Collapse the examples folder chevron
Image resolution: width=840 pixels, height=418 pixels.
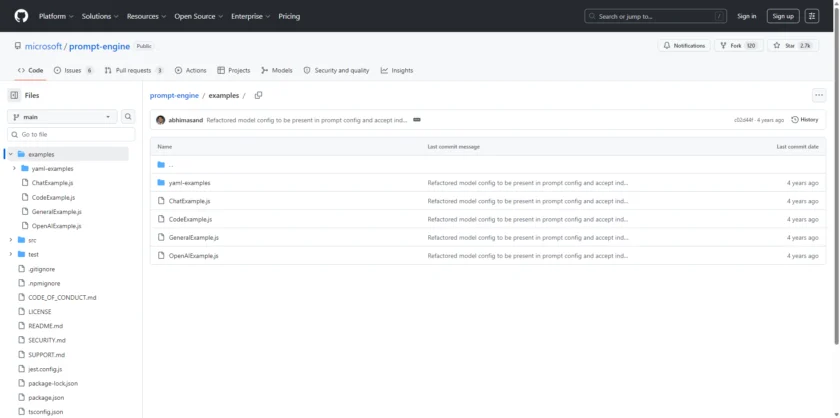[x=10, y=154]
